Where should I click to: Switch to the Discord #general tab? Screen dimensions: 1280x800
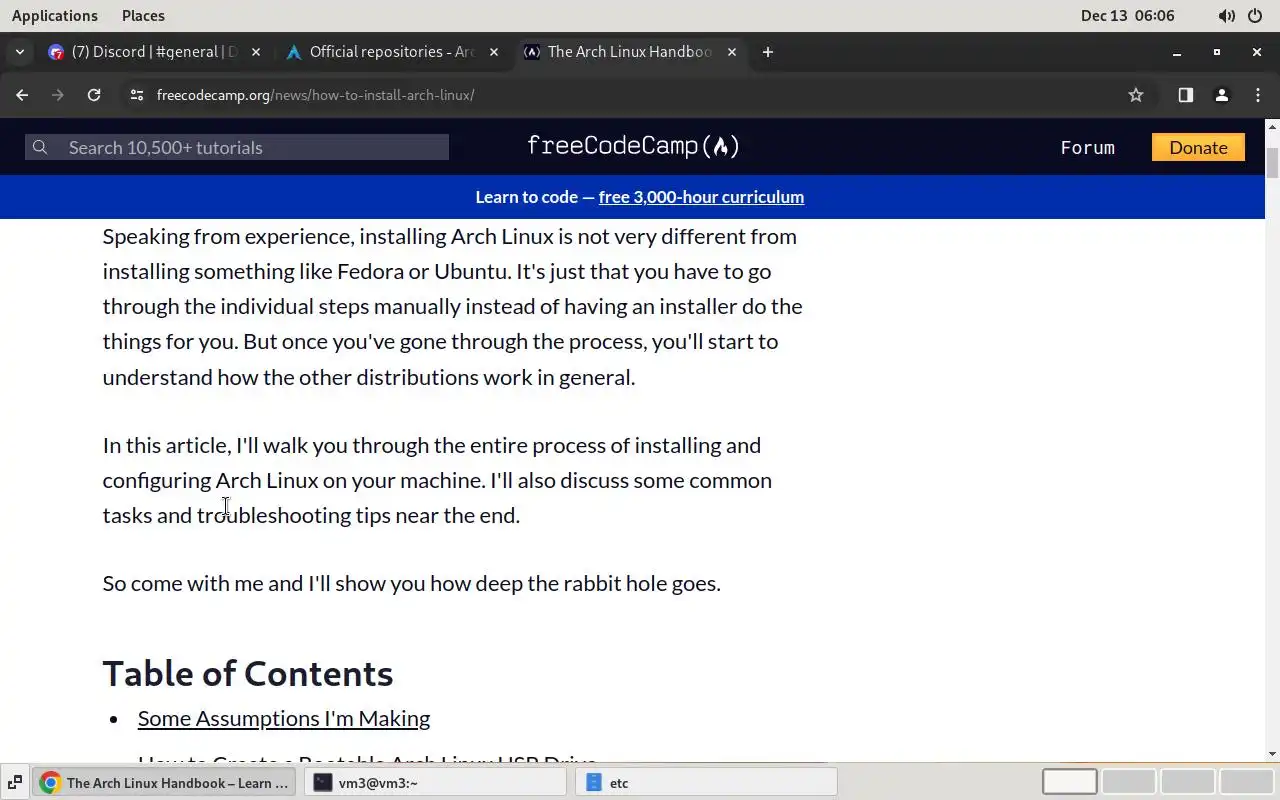(155, 52)
